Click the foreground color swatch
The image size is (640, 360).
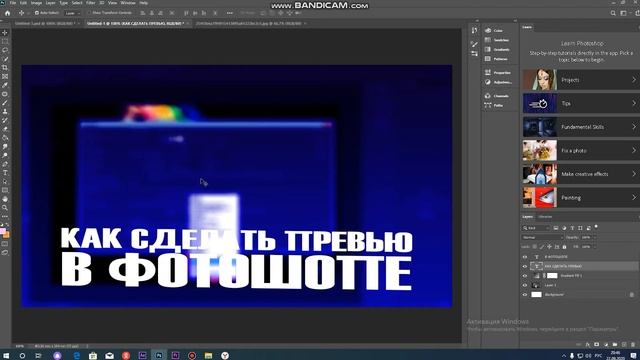(x=3, y=231)
